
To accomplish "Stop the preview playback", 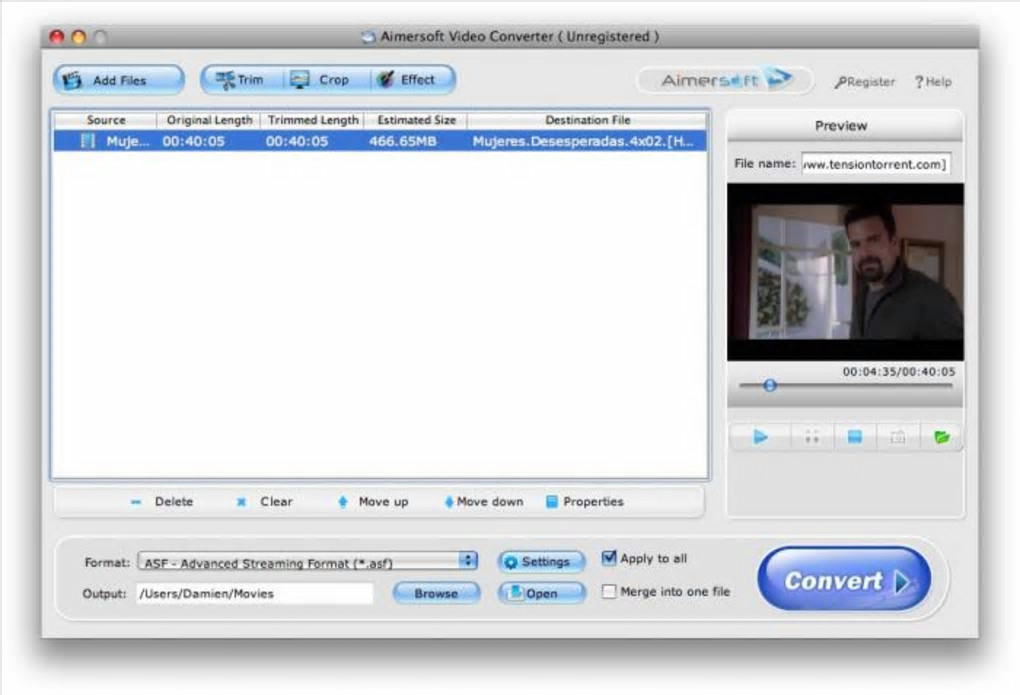I will pos(855,437).
